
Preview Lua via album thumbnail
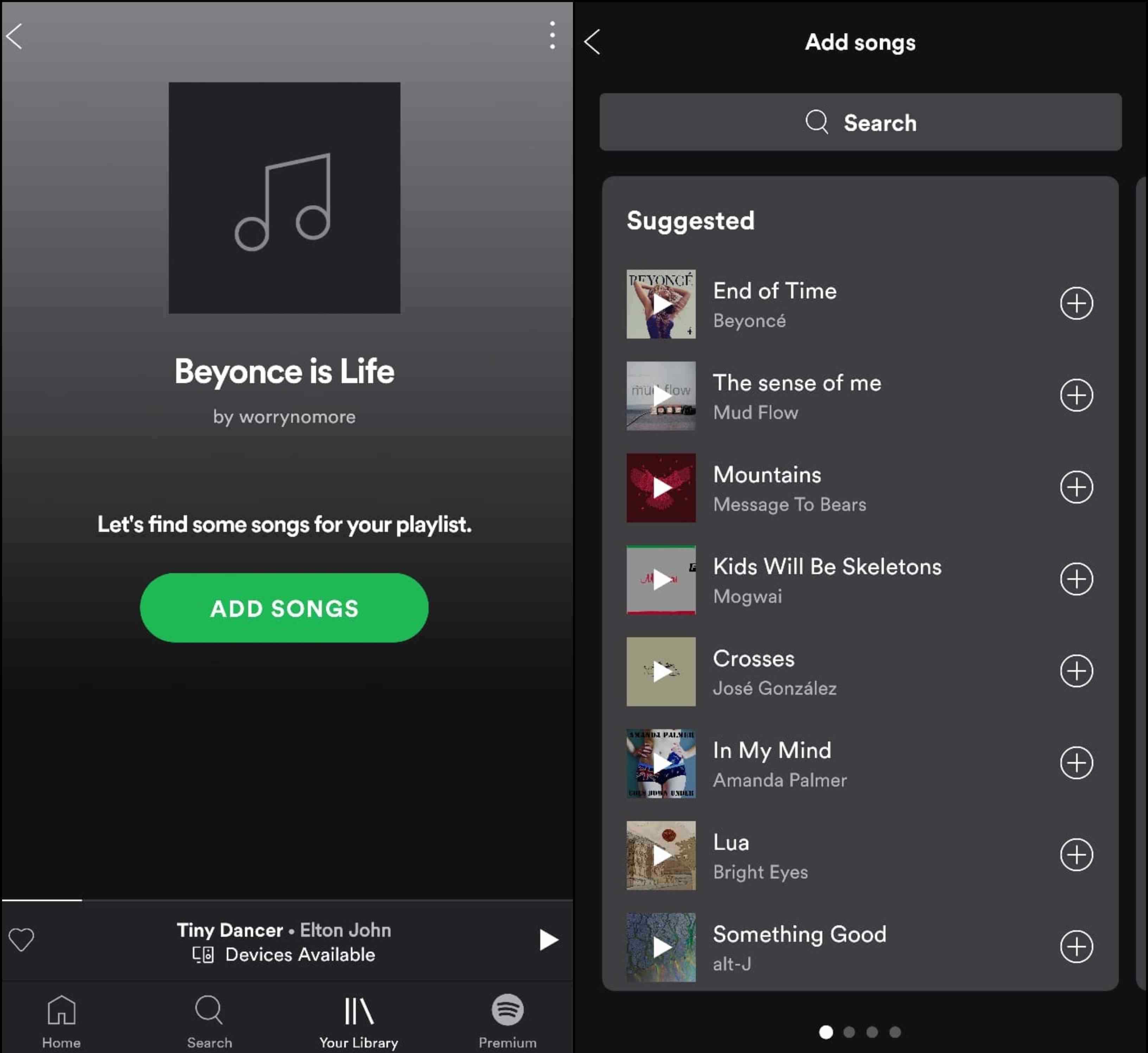[x=661, y=855]
